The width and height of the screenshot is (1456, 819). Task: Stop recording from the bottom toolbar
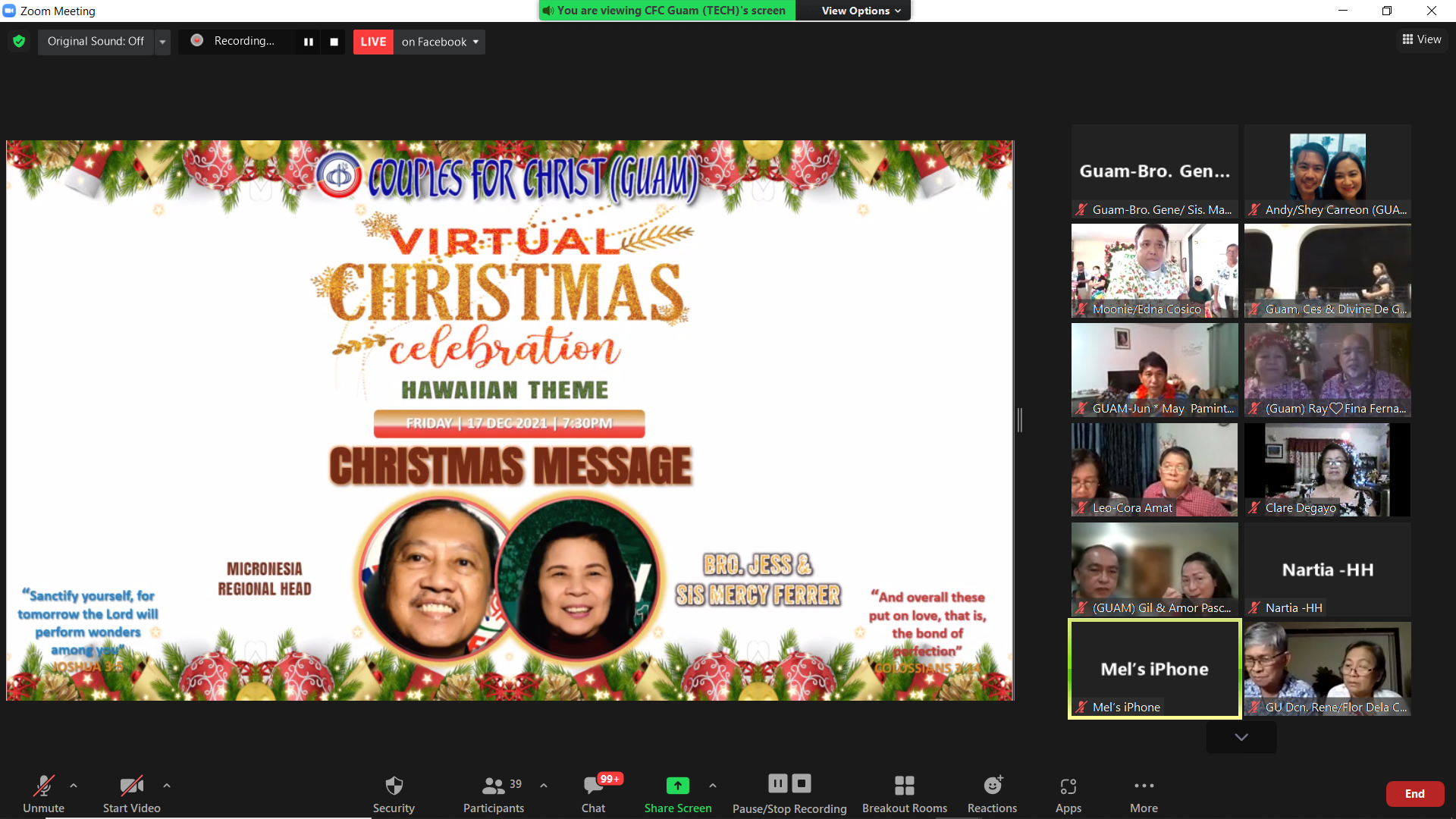(x=802, y=783)
